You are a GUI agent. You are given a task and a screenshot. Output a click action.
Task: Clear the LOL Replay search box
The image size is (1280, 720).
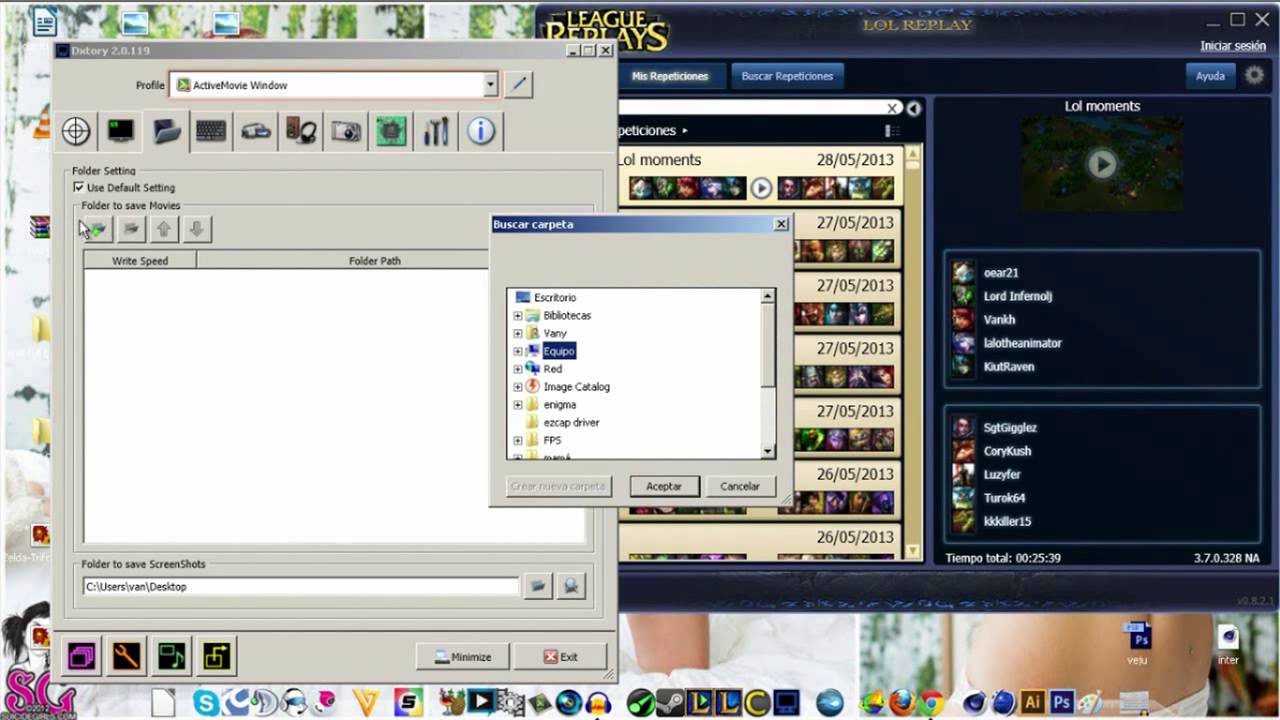tap(893, 108)
